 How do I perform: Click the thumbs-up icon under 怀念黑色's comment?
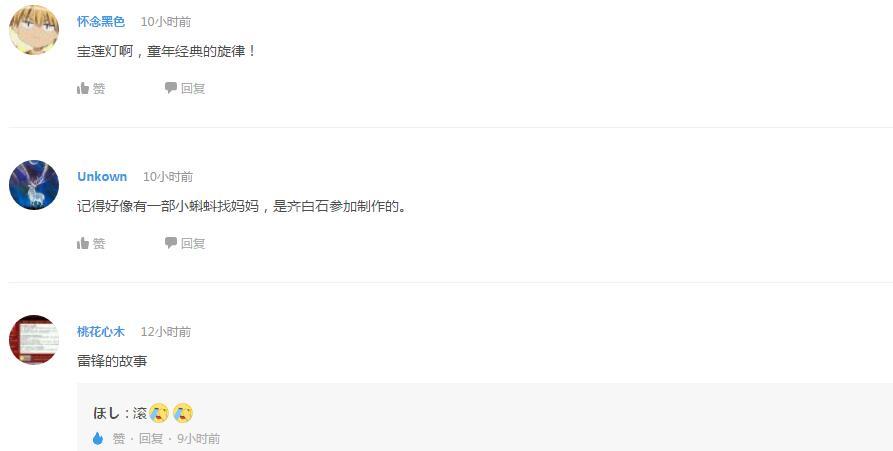[83, 88]
